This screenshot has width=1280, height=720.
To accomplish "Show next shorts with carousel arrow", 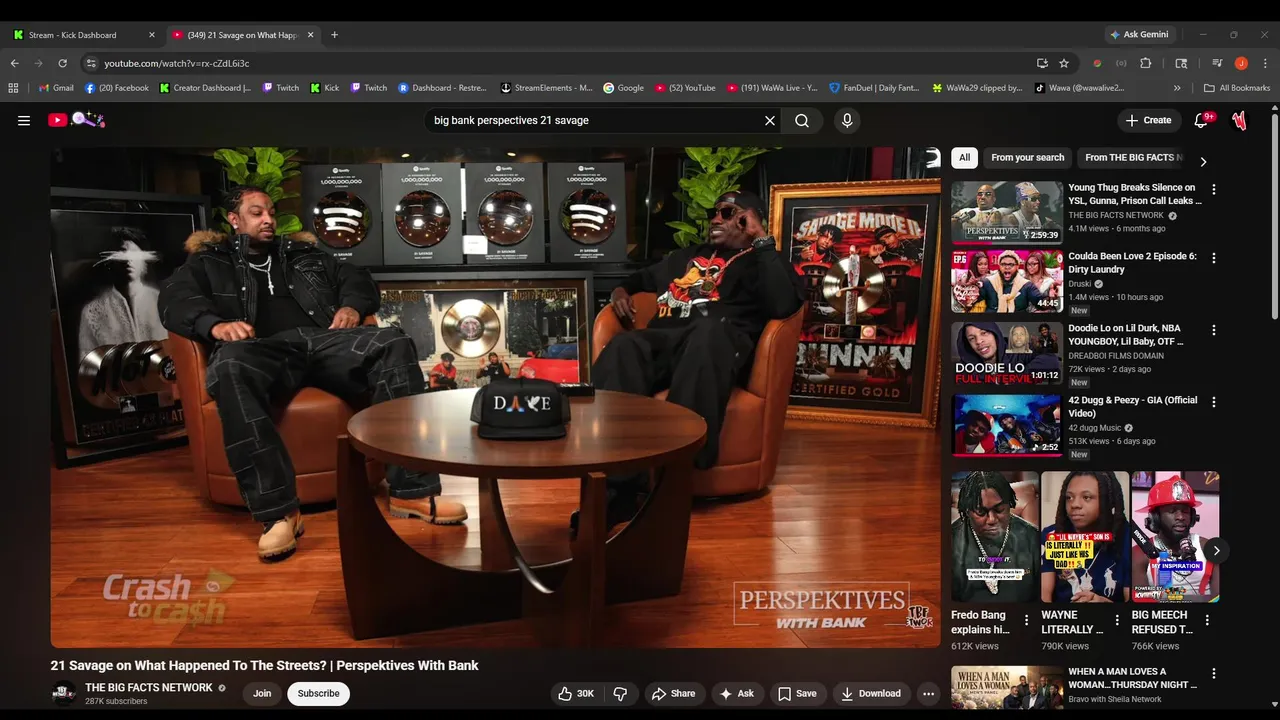I will coord(1216,550).
